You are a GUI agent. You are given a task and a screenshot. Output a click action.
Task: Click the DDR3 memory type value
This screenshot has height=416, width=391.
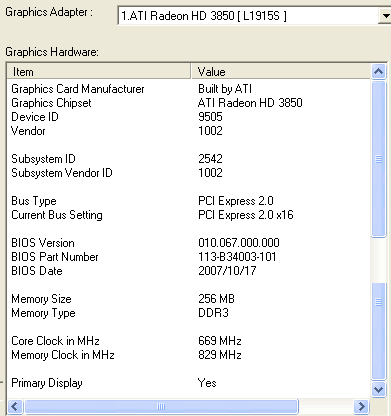pos(213,313)
